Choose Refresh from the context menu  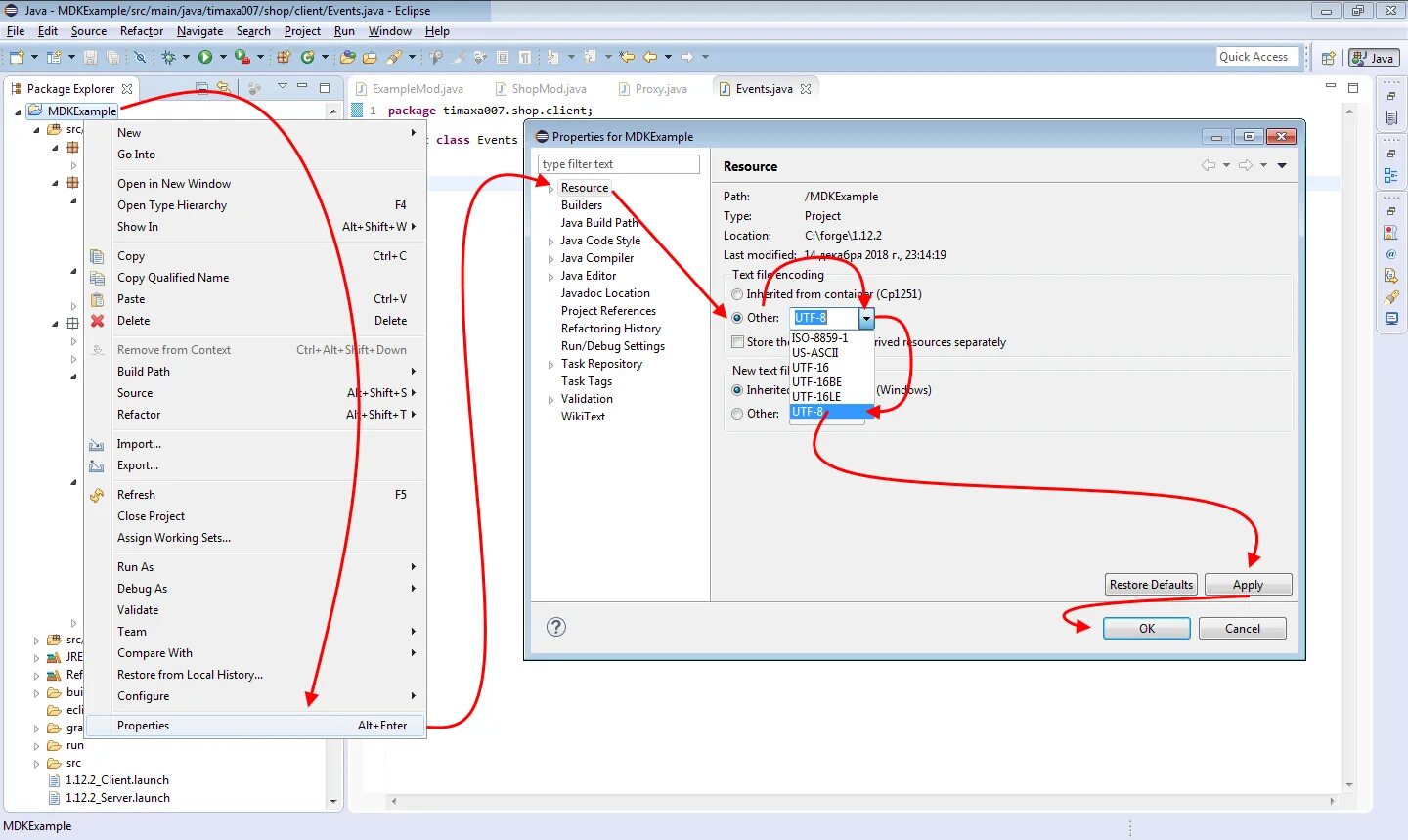(x=255, y=495)
